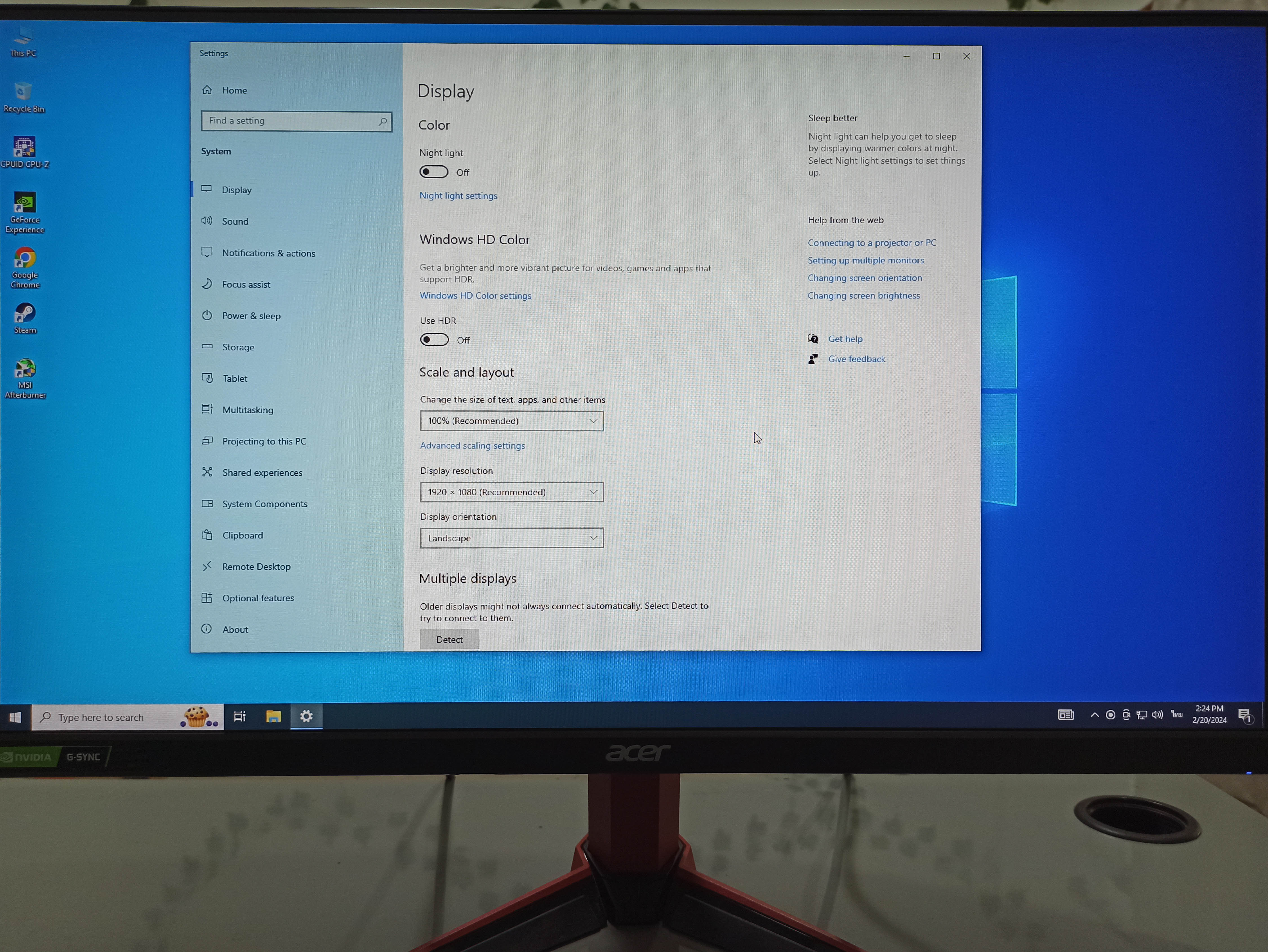Open File Explorer from taskbar
This screenshot has width=1268, height=952.
[273, 717]
